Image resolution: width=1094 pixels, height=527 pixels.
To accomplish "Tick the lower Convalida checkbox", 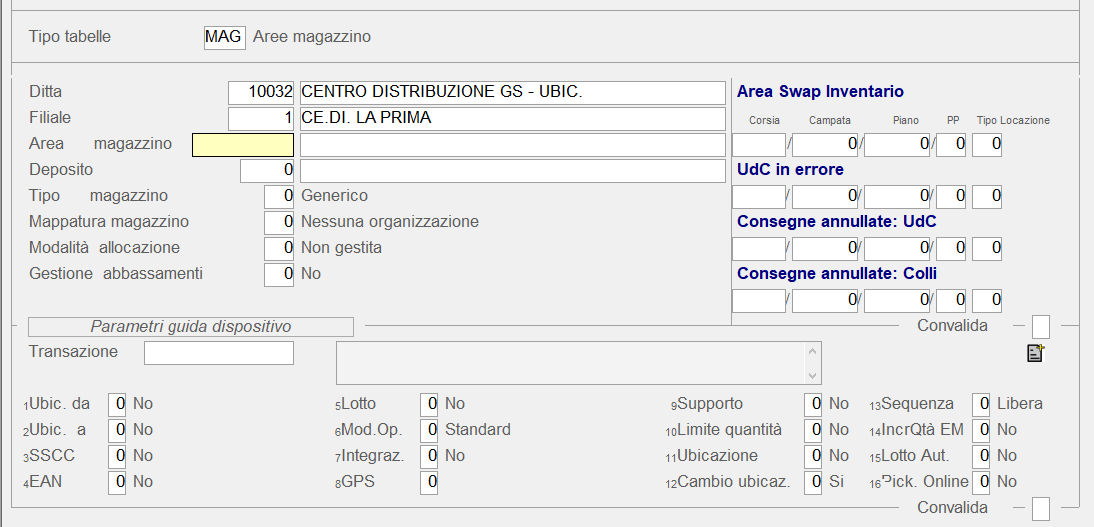I will pos(1040,509).
